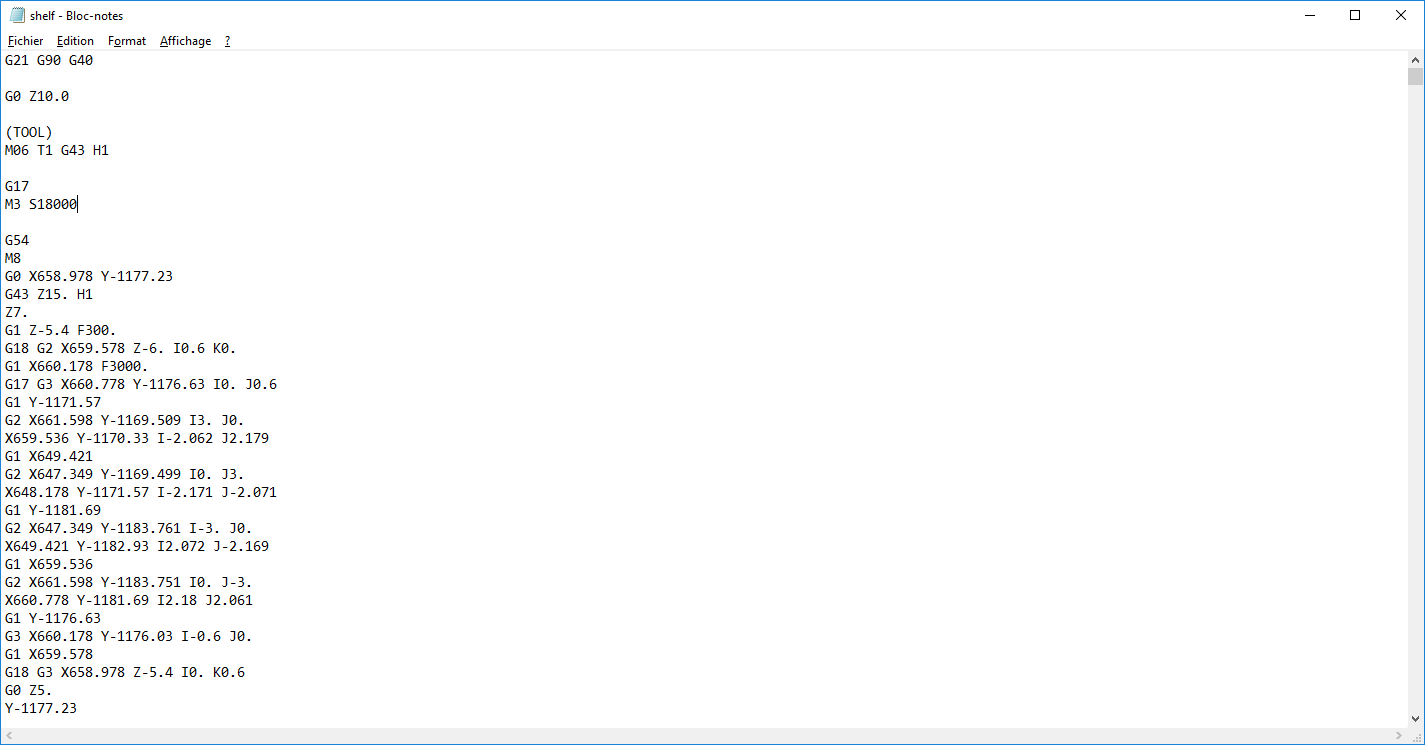Open the Format menu
The width and height of the screenshot is (1425, 745).
[x=127, y=41]
